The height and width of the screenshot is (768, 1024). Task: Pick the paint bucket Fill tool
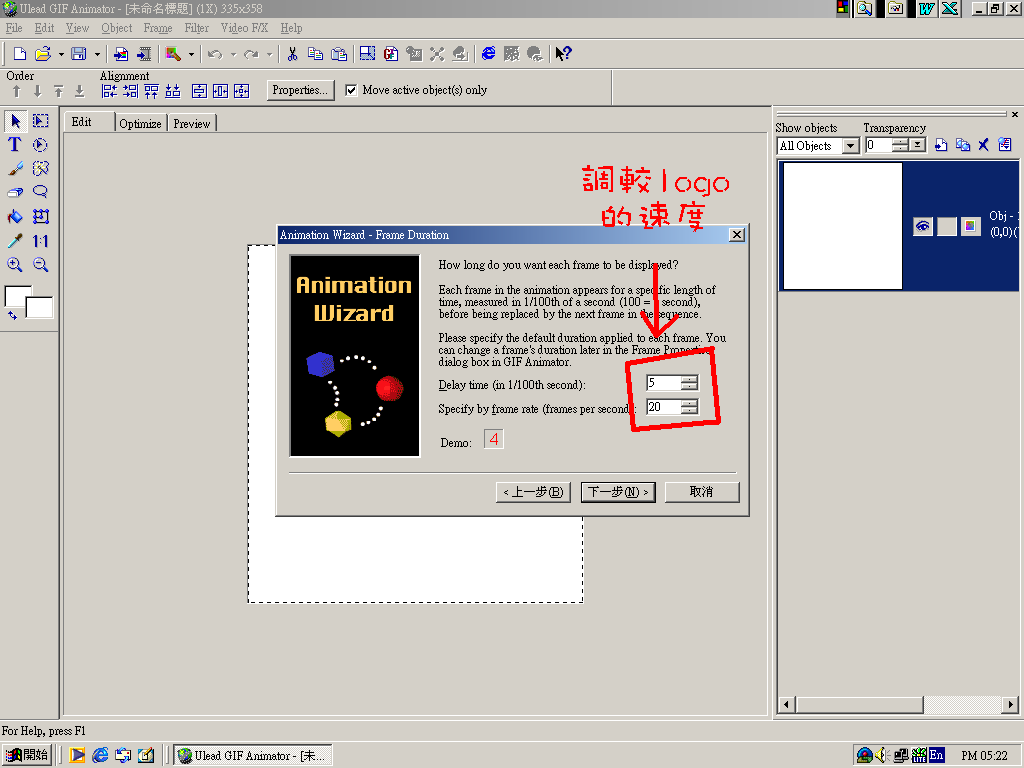(15, 216)
